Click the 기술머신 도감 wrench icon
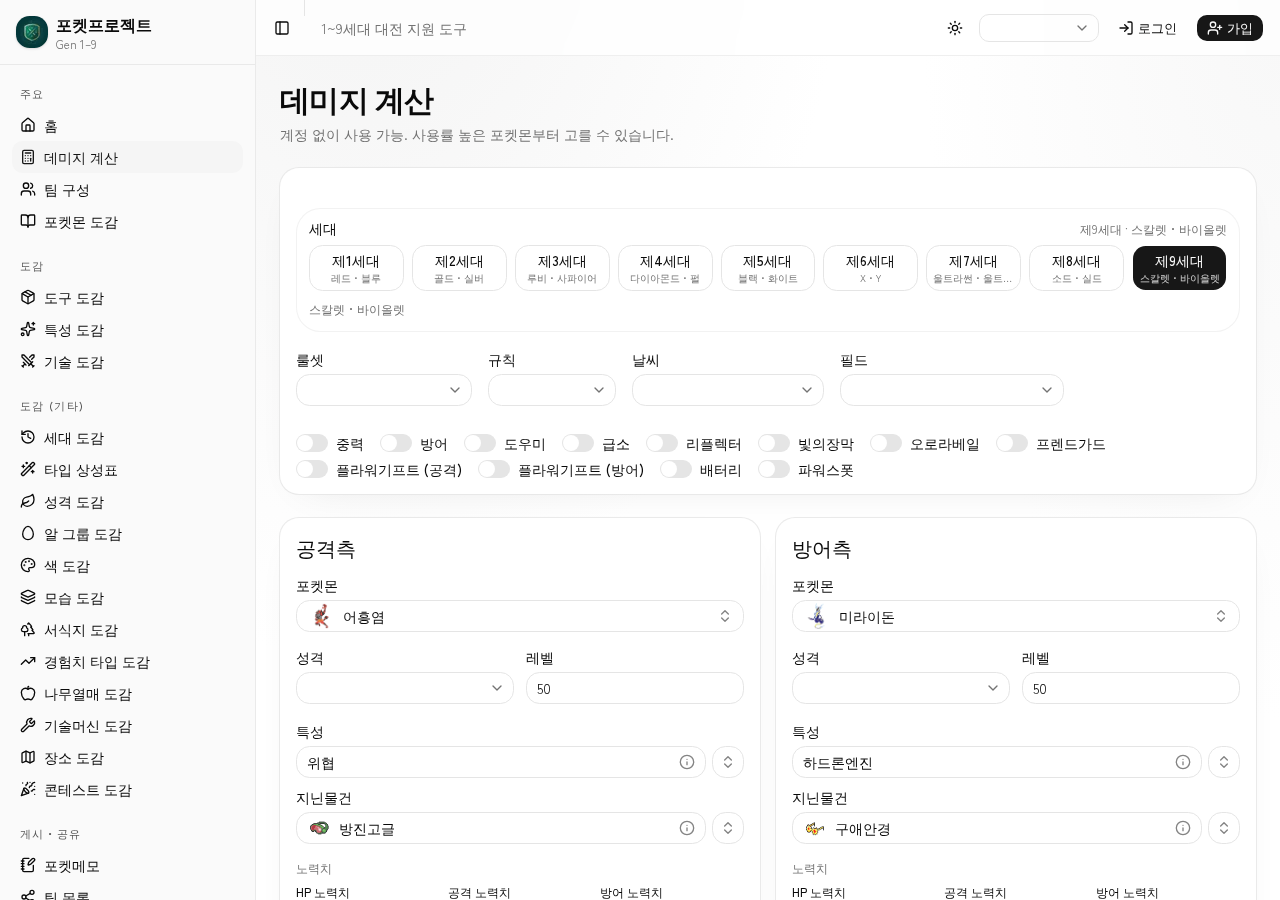The width and height of the screenshot is (1280, 900). [28, 725]
